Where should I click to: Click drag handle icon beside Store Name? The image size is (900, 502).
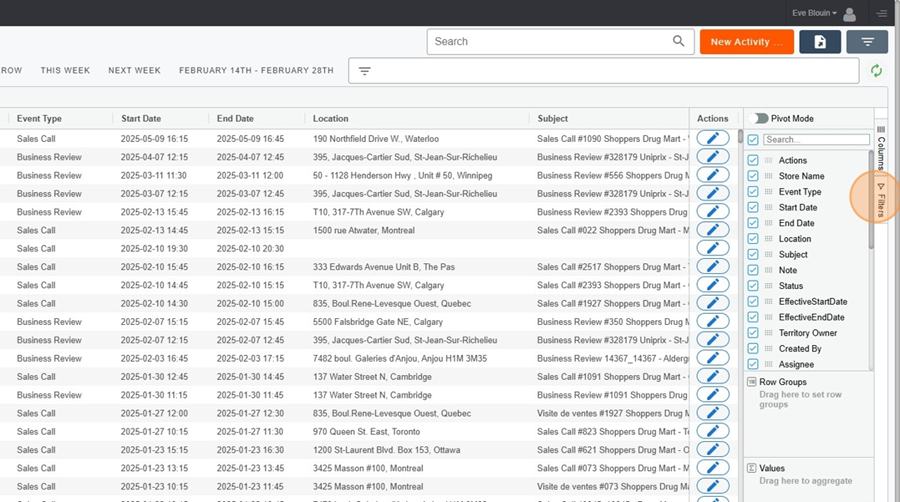coord(769,176)
